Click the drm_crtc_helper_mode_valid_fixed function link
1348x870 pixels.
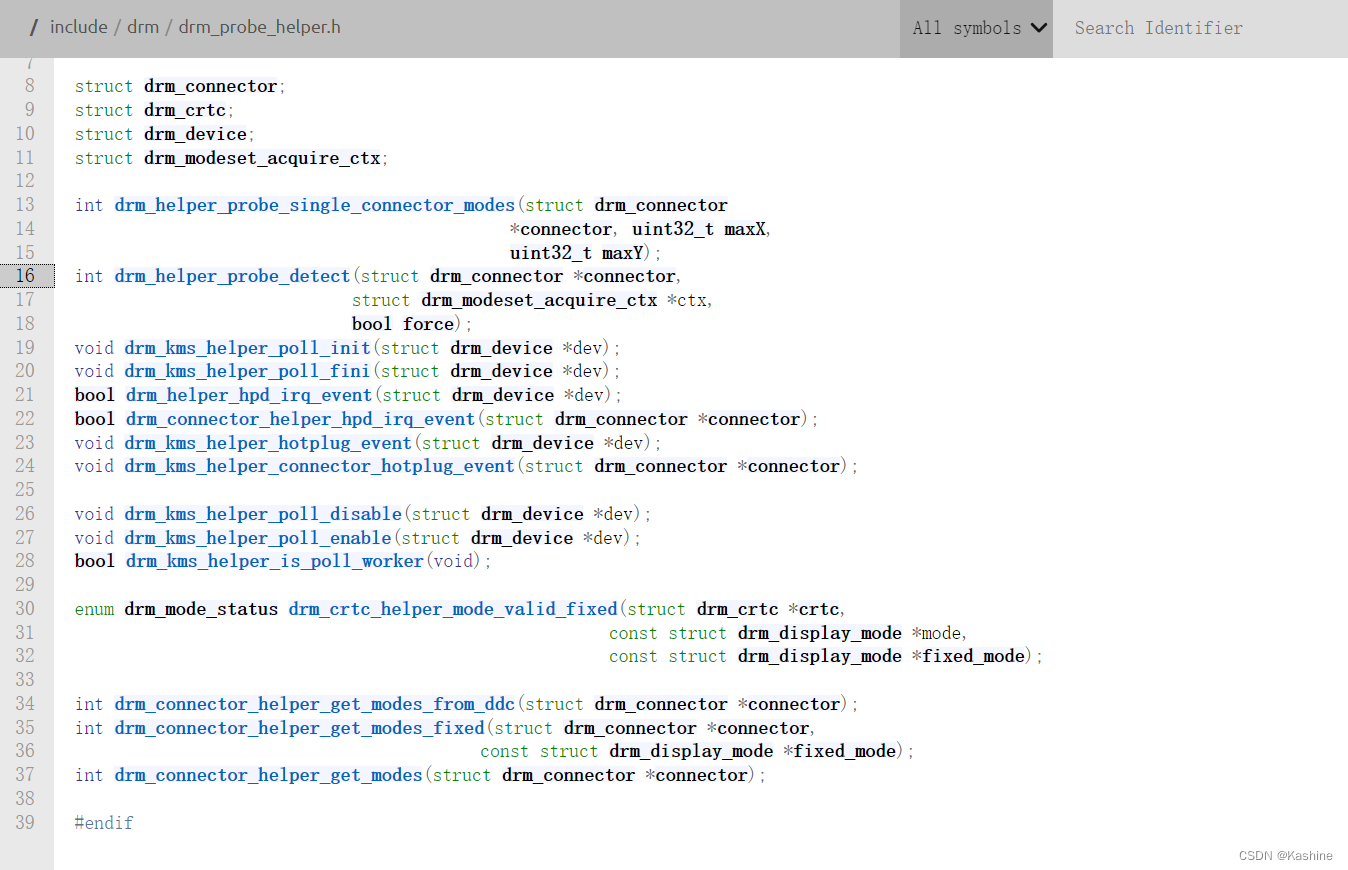(x=453, y=609)
